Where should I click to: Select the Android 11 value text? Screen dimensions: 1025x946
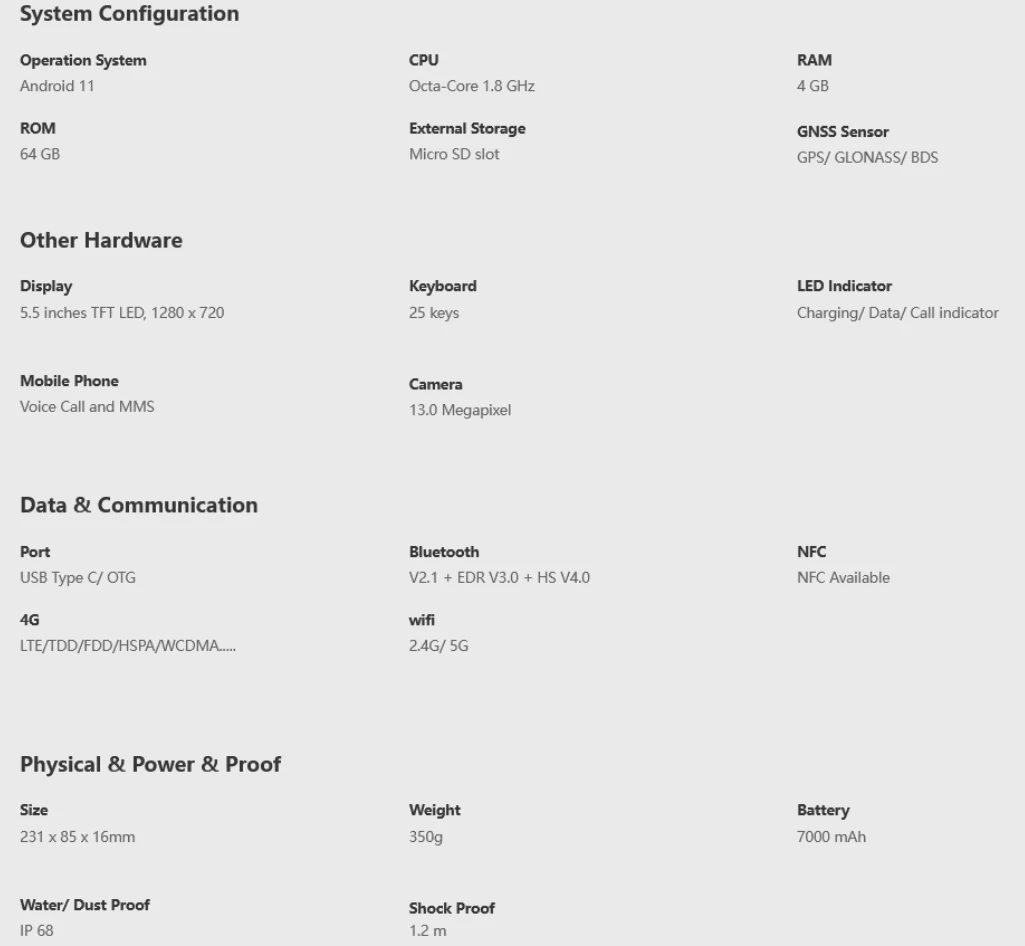(57, 86)
